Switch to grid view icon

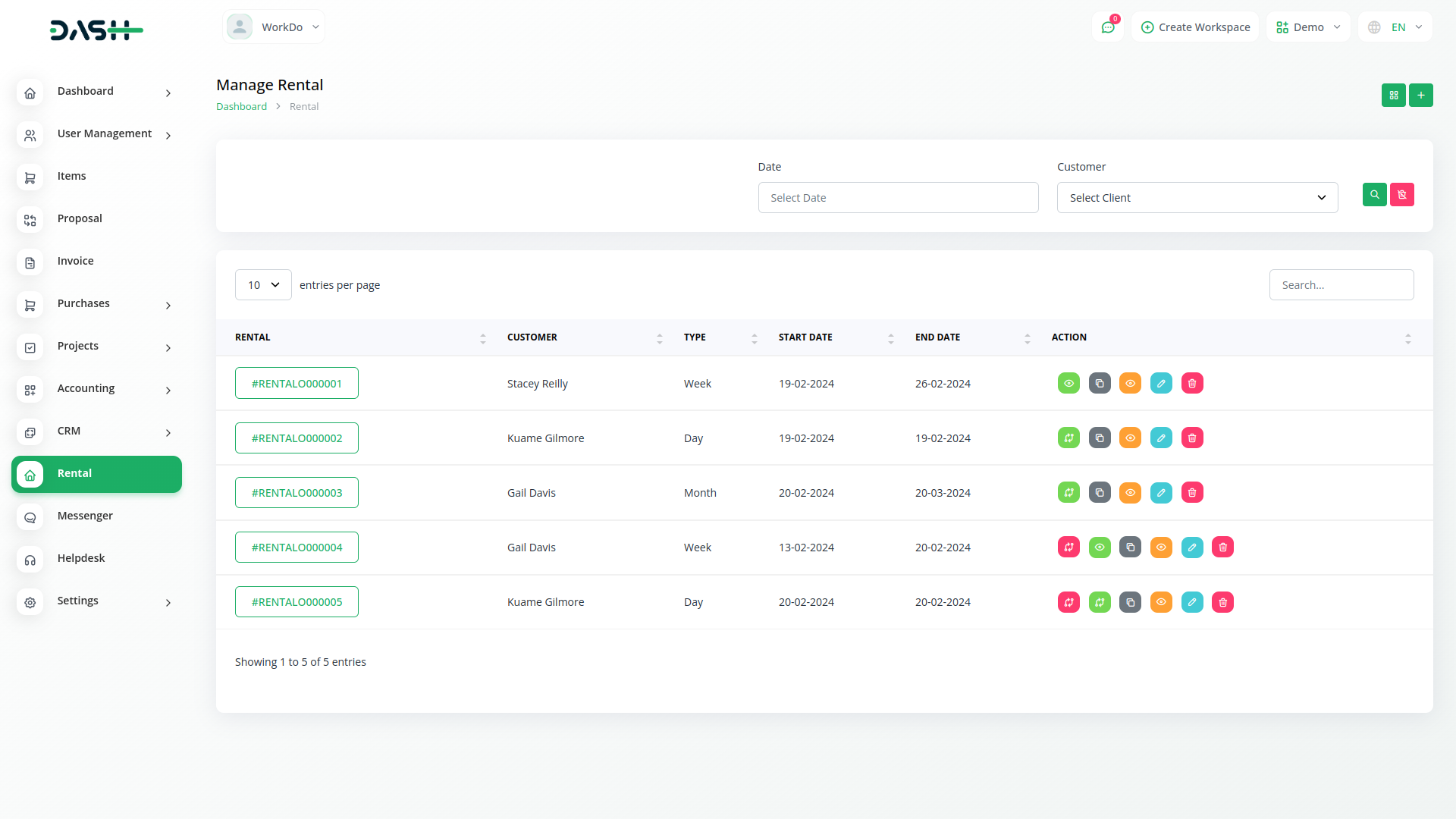coord(1393,95)
